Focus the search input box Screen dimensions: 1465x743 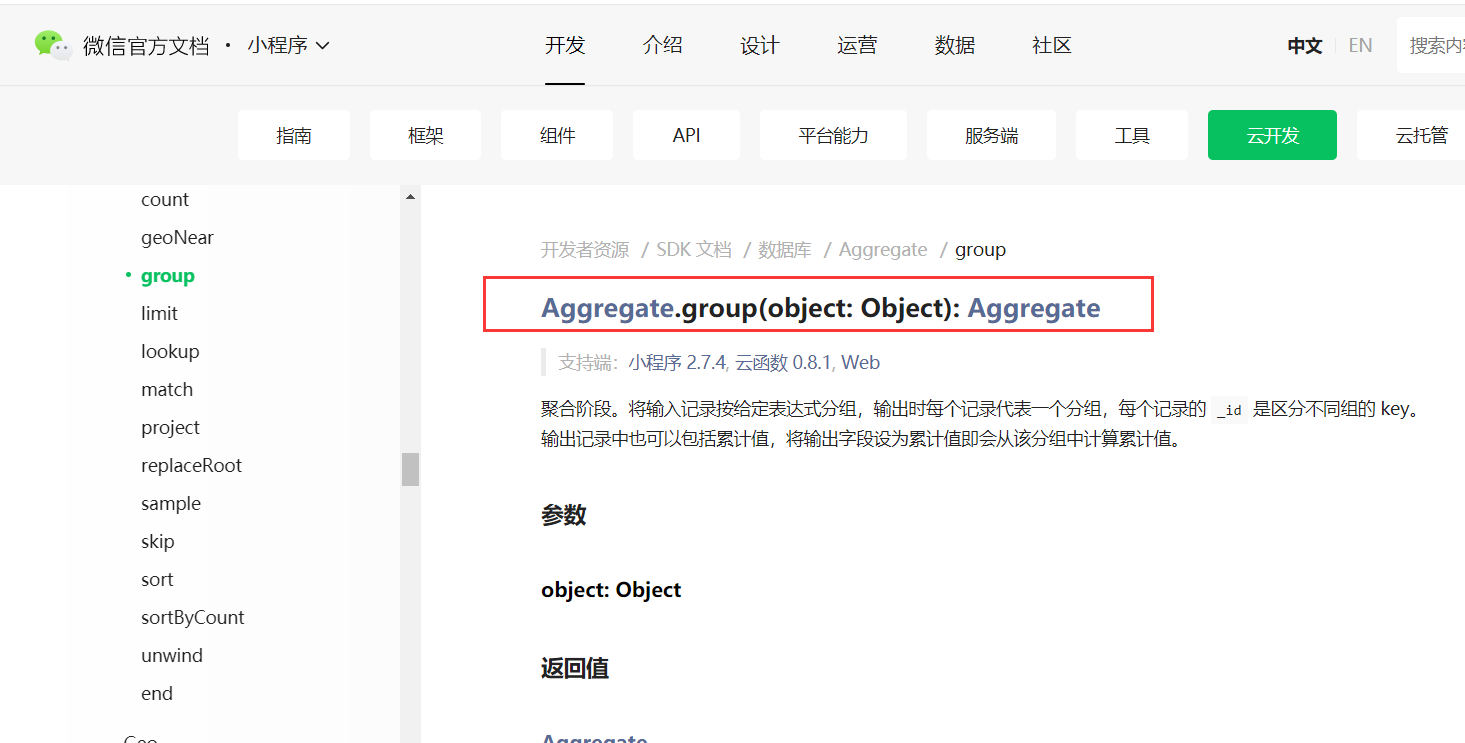[x=1431, y=46]
